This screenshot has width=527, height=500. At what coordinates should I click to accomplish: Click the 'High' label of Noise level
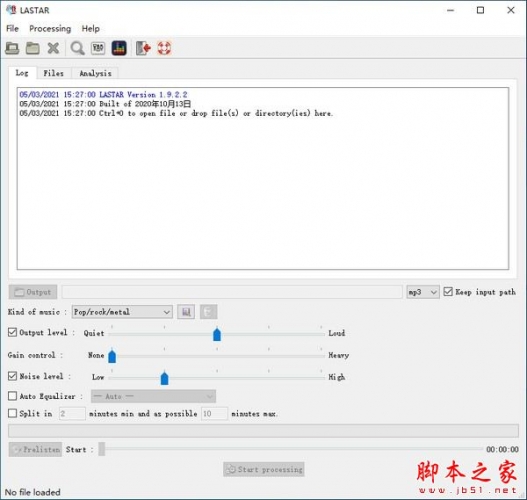[x=336, y=377]
